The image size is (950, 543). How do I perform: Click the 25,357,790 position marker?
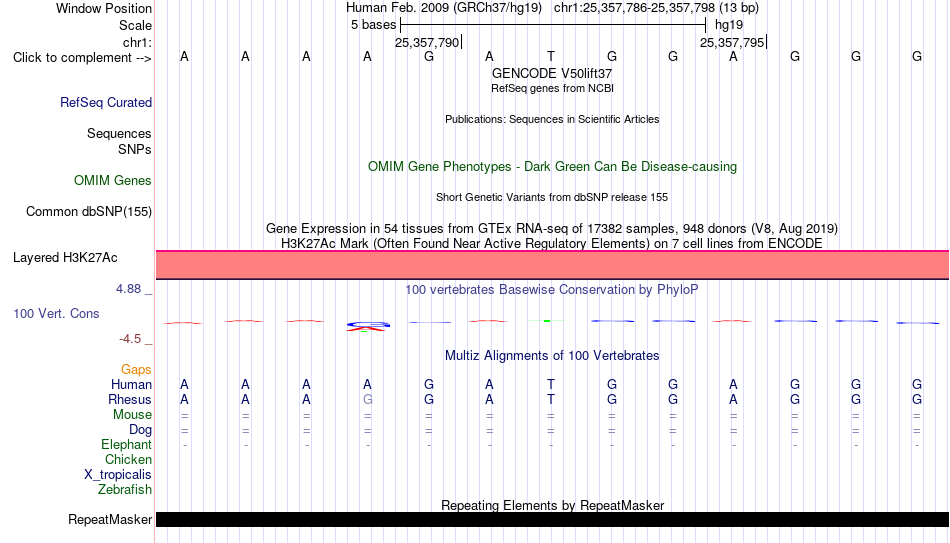(x=427, y=42)
